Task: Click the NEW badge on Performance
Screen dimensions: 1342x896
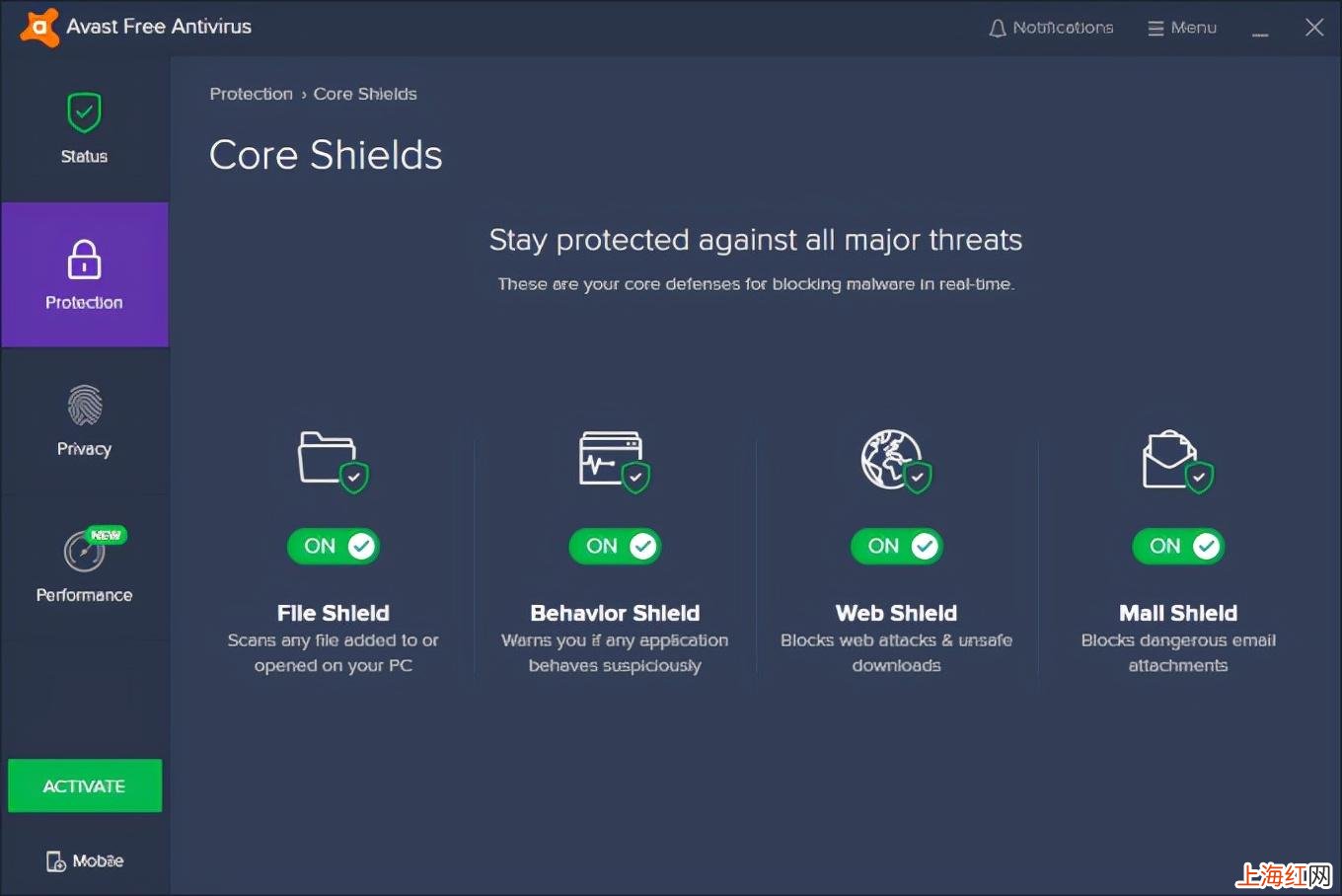Action: click(106, 535)
